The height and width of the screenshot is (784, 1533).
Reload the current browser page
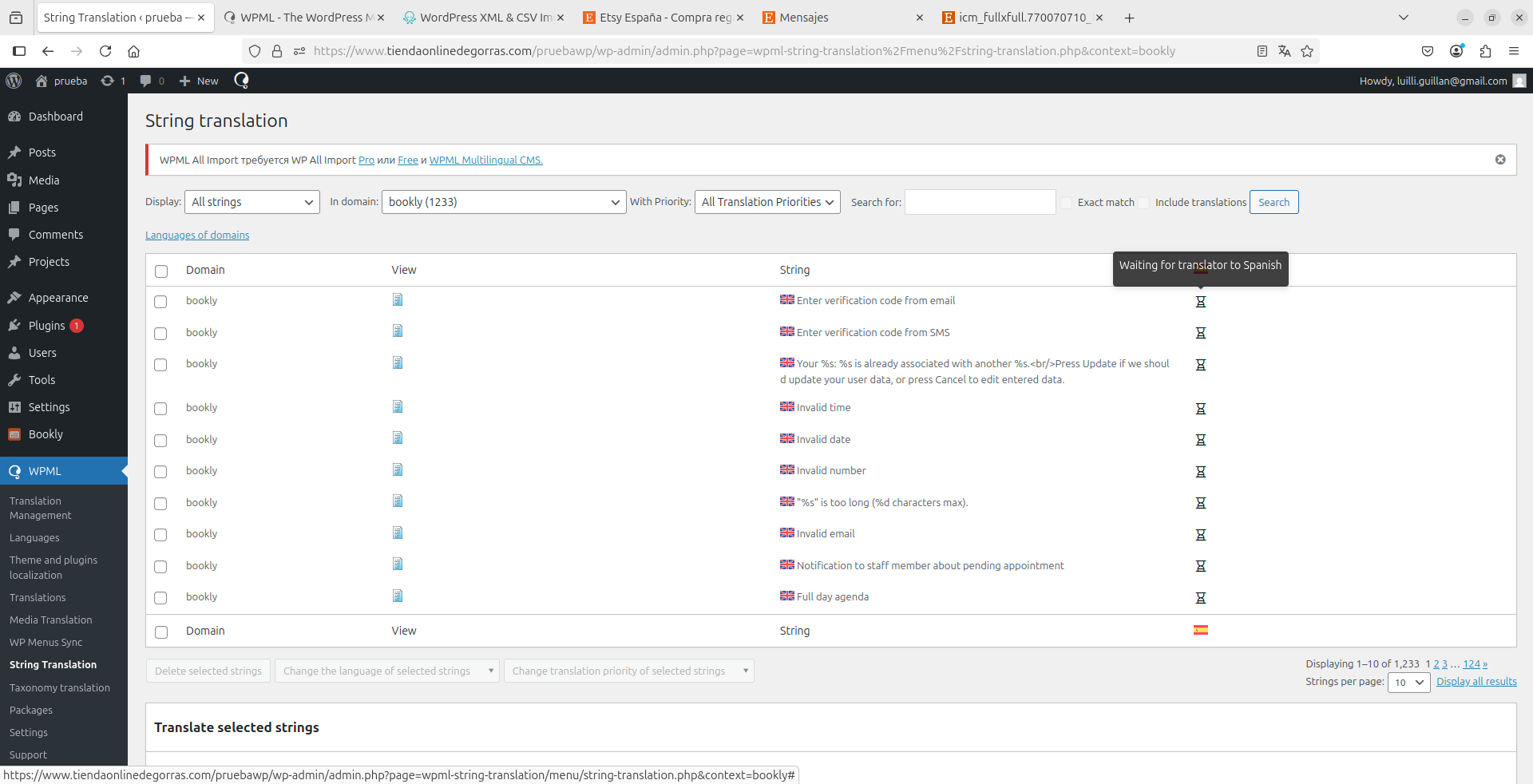105,51
